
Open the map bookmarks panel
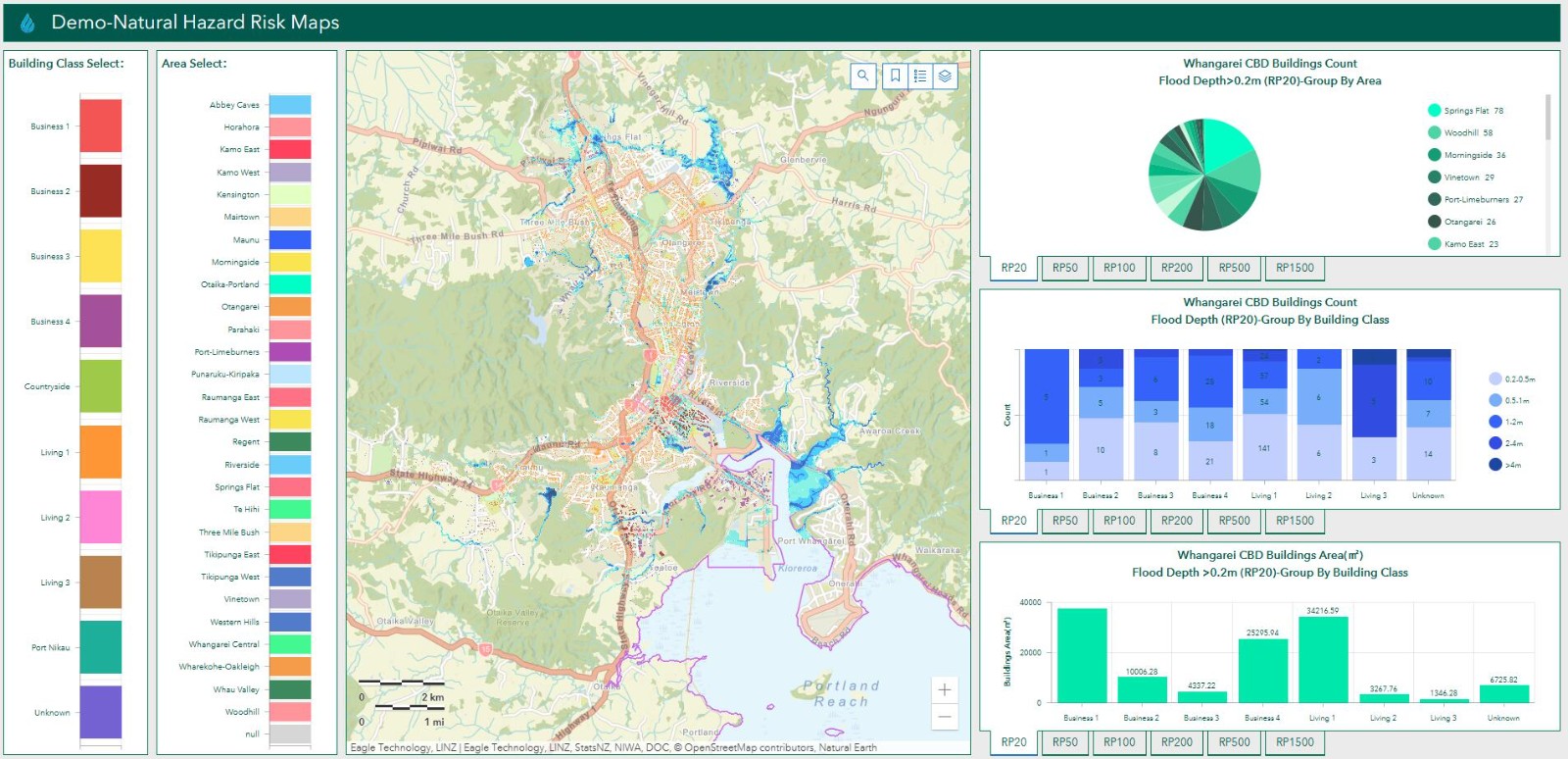click(895, 76)
